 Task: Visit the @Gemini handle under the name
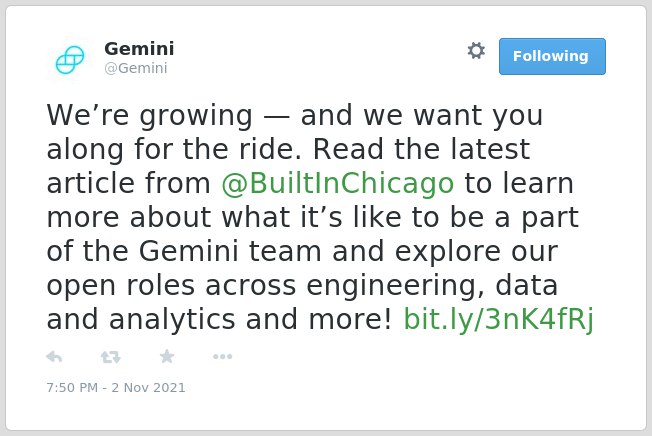click(x=136, y=68)
